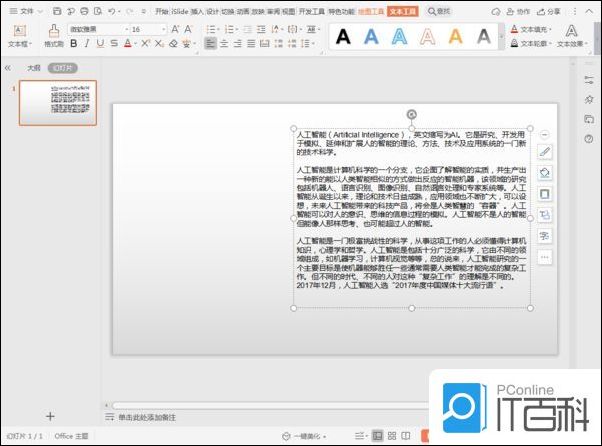Switch to the 开发工具 Developer tab
Image resolution: width=602 pixels, height=446 pixels.
pyautogui.click(x=312, y=12)
